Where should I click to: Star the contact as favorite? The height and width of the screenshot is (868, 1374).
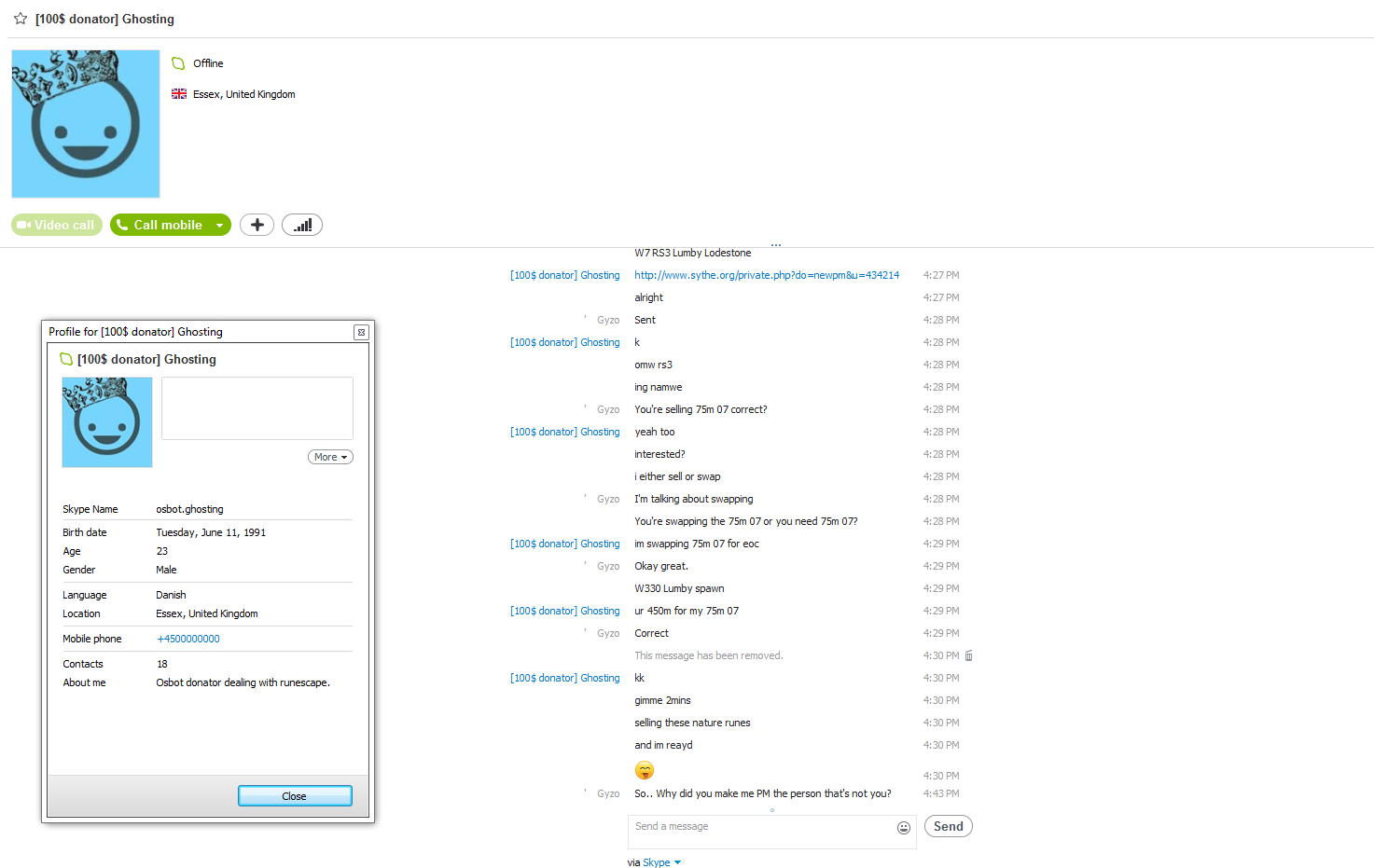click(21, 19)
